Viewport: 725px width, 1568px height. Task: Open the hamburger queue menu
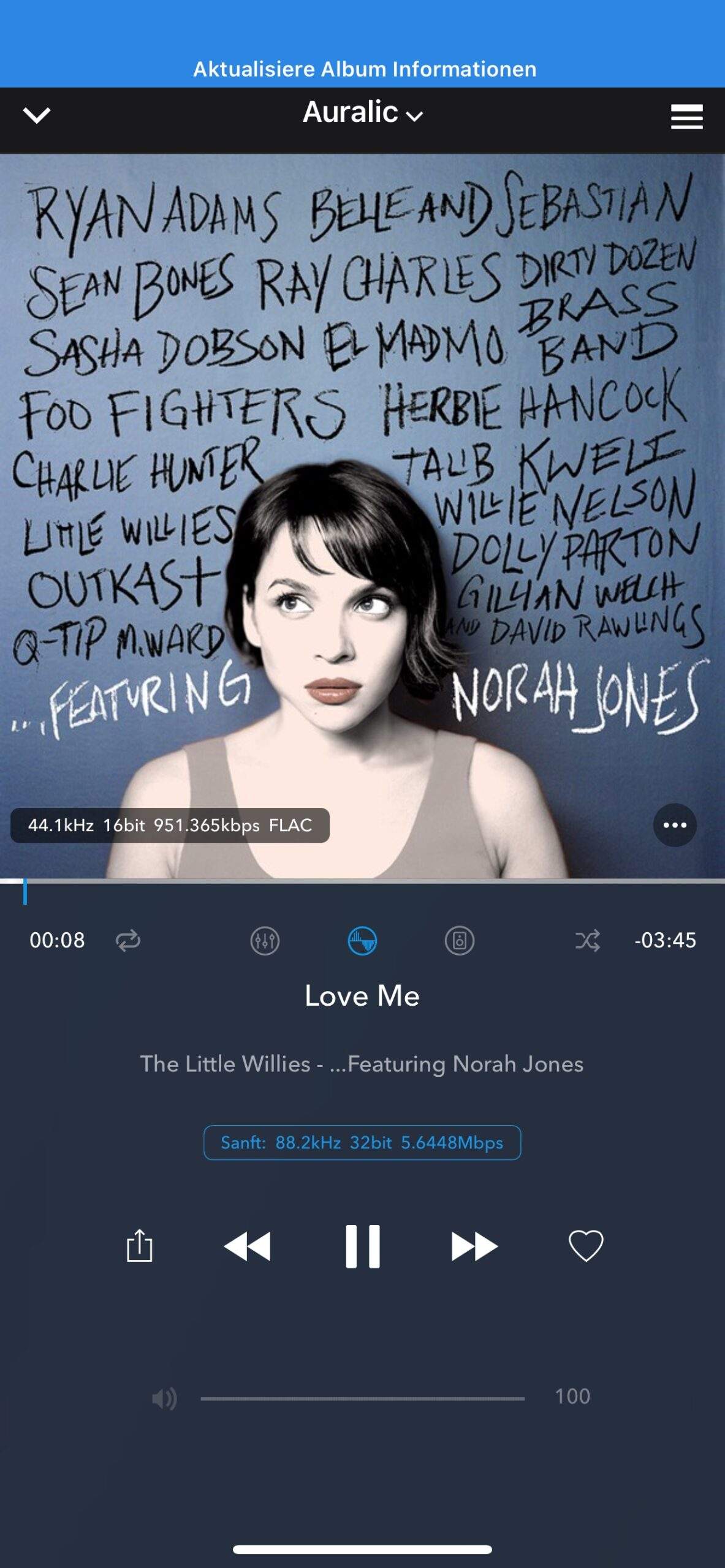click(686, 116)
